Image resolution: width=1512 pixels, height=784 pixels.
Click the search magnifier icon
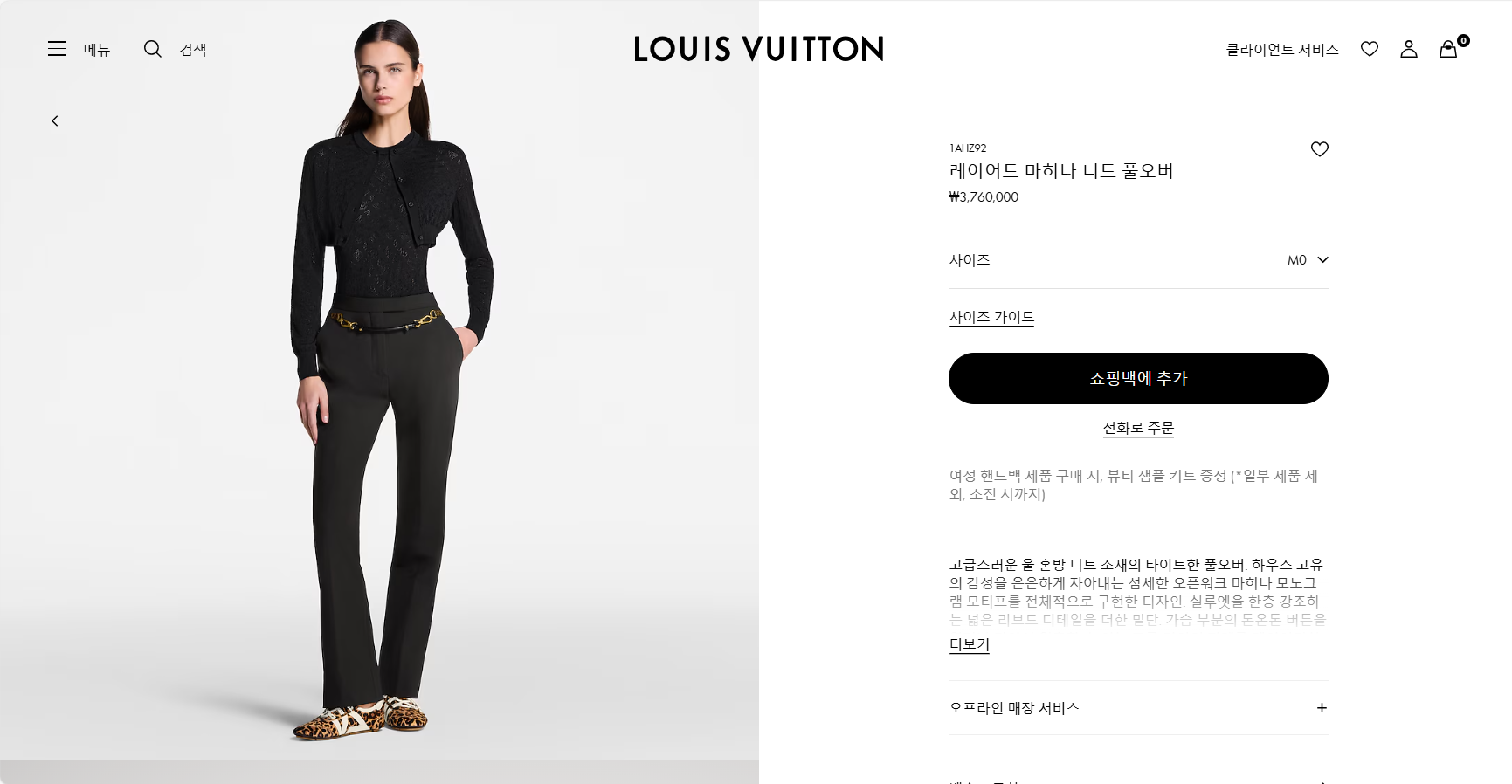pyautogui.click(x=153, y=49)
